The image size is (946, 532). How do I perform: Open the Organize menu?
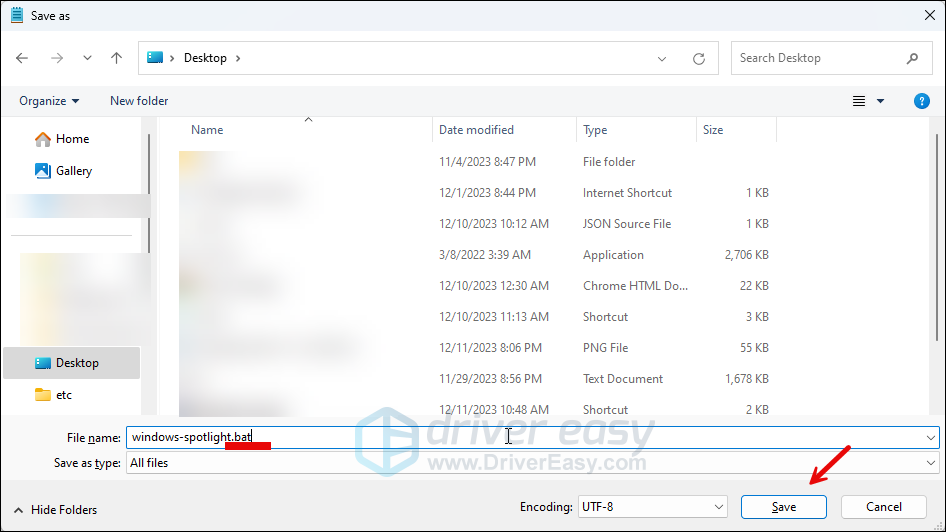pos(48,101)
